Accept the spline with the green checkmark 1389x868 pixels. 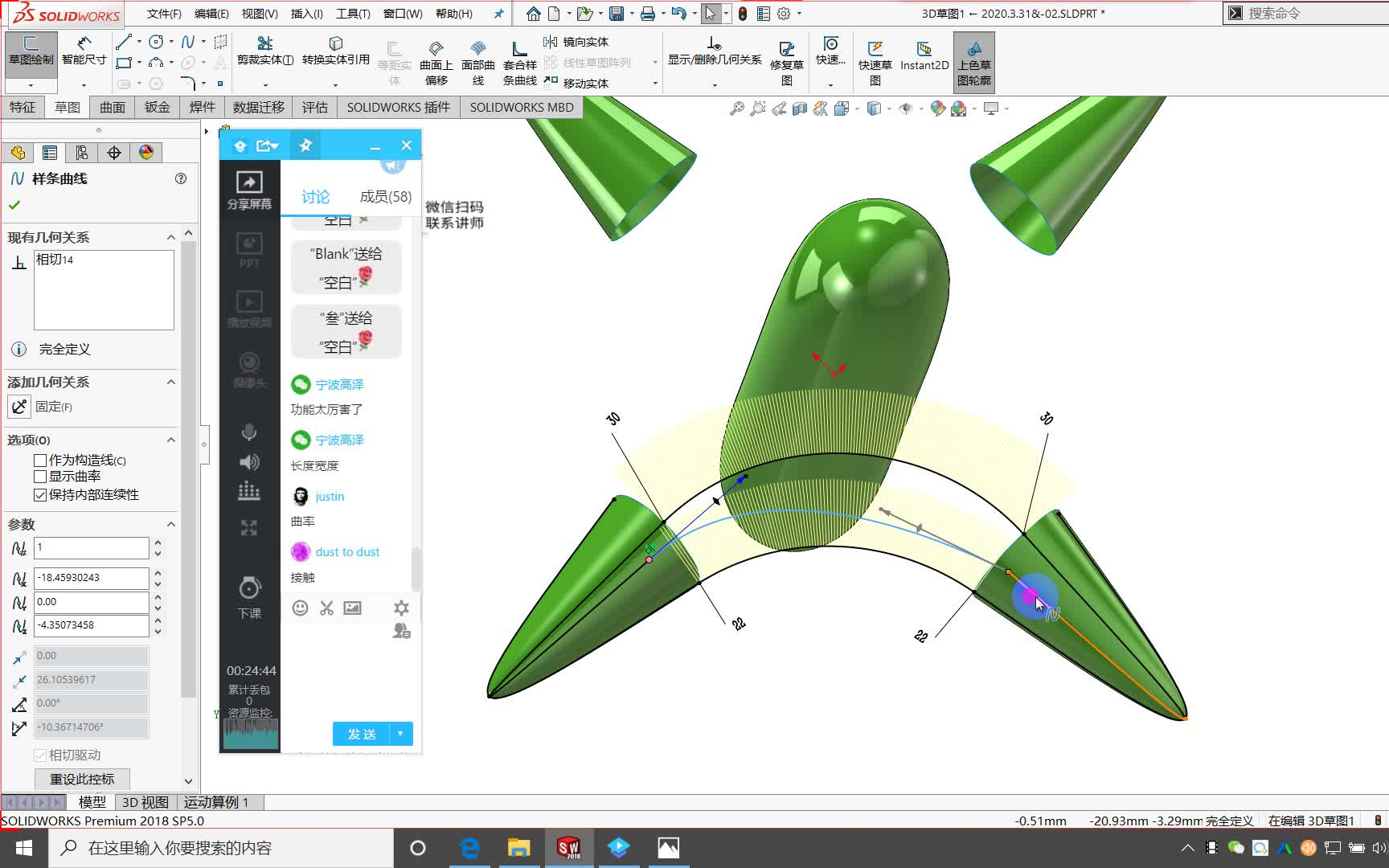[14, 204]
